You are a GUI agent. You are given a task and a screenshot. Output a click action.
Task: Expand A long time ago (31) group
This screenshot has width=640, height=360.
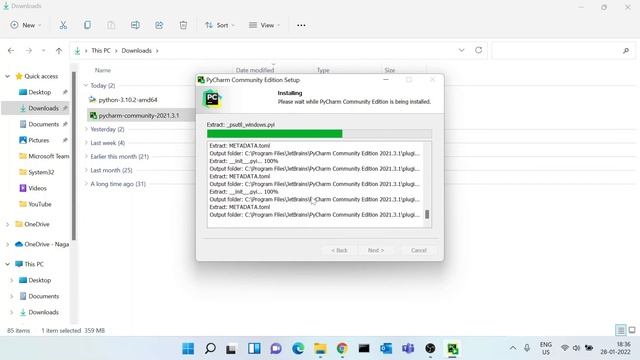coord(86,184)
